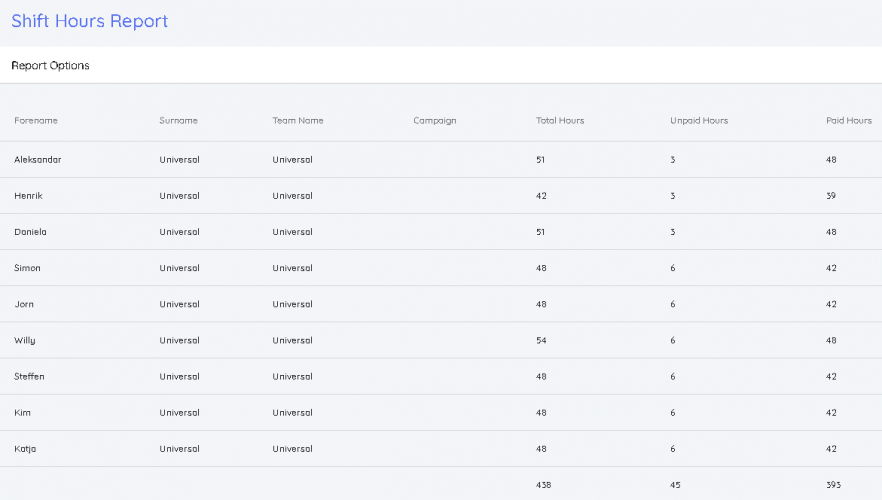
Task: Select the Jorn table row
Action: [24, 304]
